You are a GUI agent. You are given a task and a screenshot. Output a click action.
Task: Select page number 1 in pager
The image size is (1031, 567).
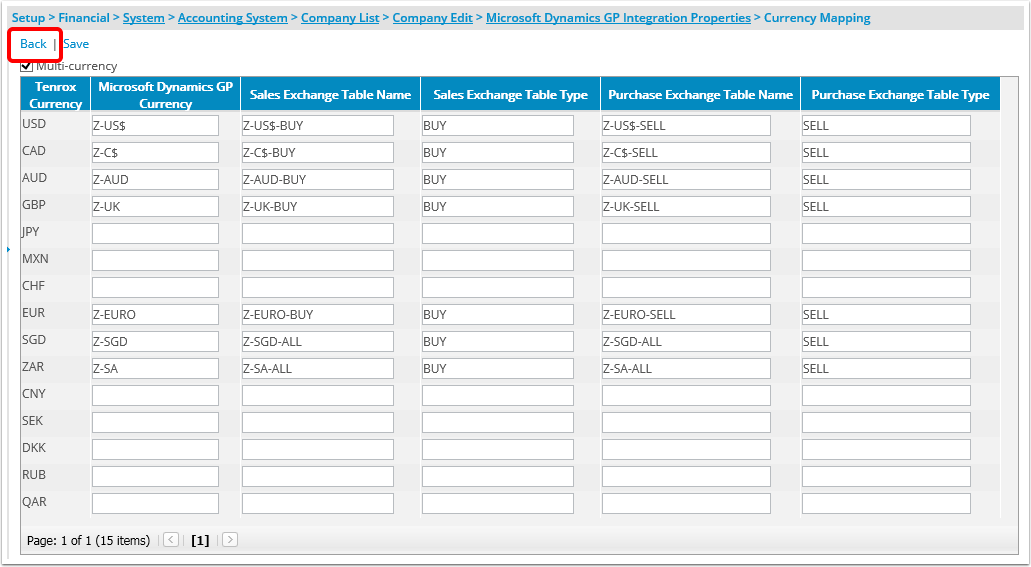point(200,541)
